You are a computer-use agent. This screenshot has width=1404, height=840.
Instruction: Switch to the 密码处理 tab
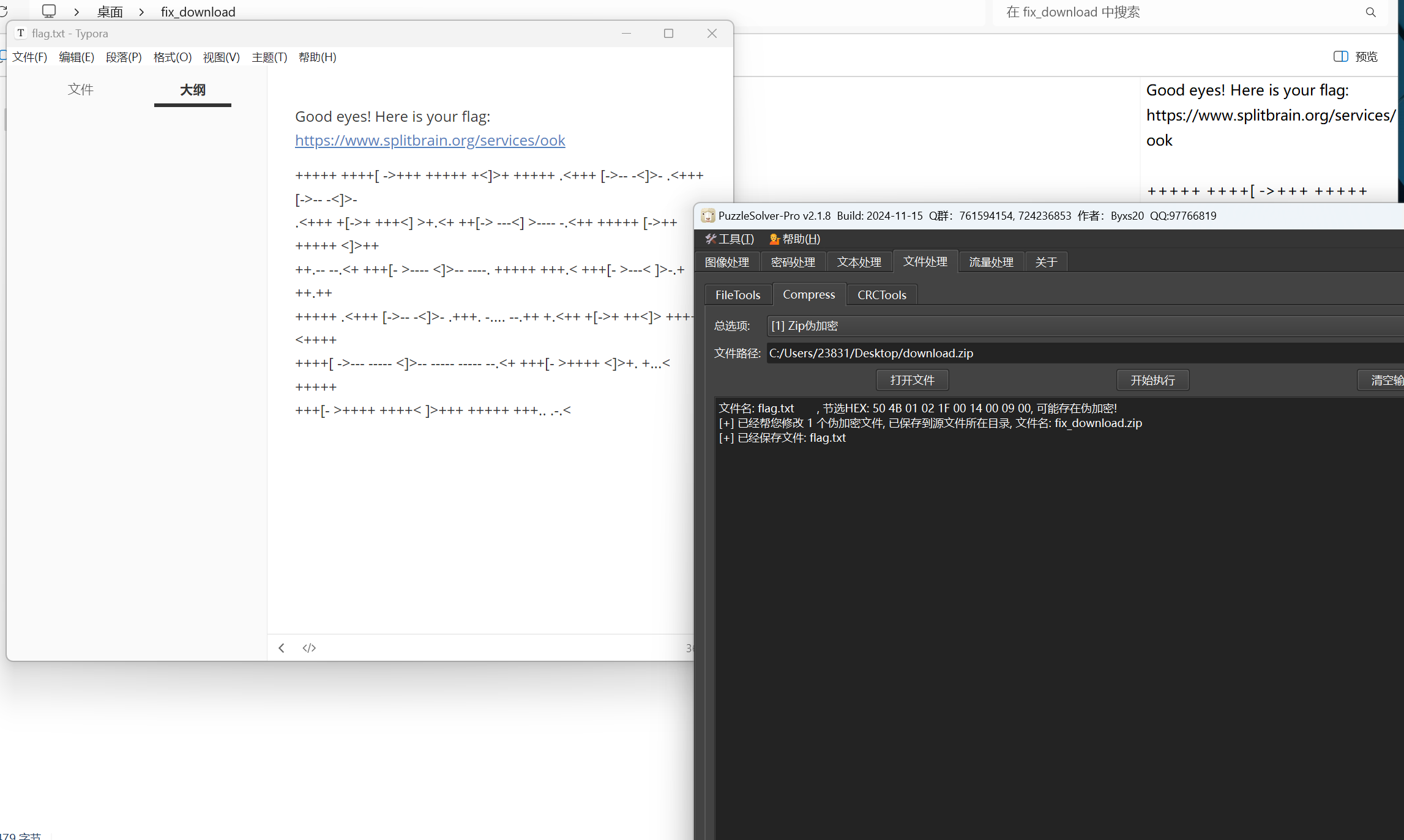point(793,262)
